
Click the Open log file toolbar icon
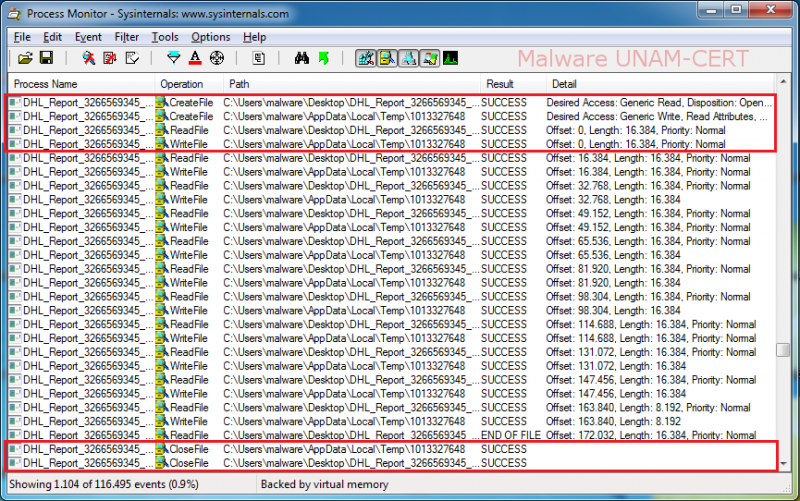[25, 58]
